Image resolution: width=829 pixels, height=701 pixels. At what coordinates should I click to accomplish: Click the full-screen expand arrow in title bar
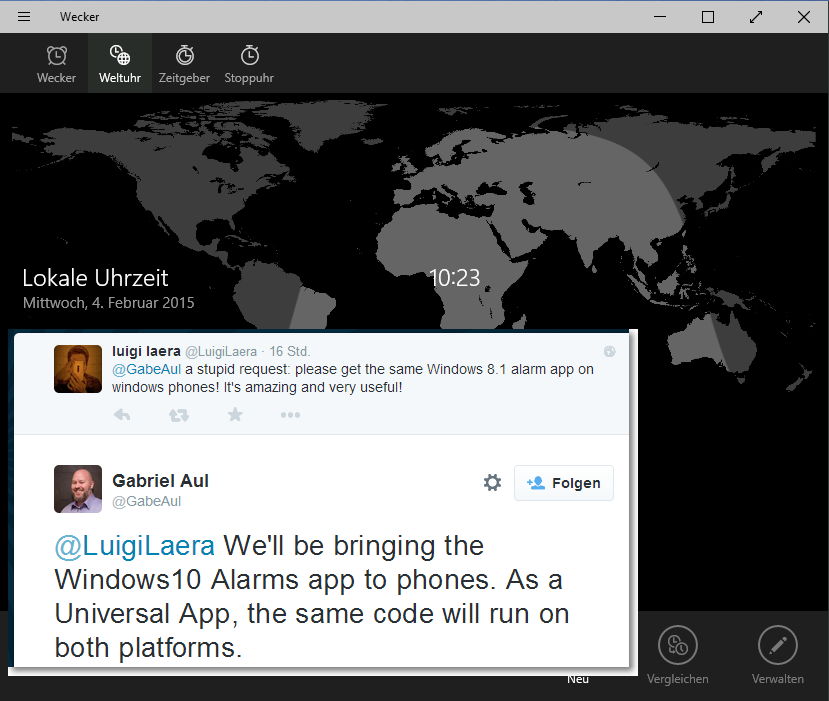coord(756,17)
